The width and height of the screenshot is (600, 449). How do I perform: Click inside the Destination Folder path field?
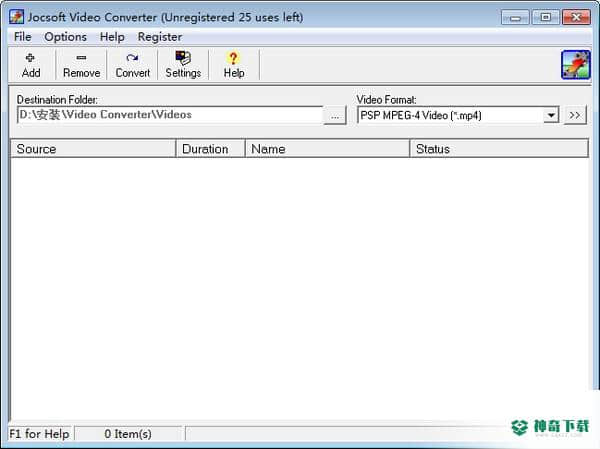tap(170, 115)
